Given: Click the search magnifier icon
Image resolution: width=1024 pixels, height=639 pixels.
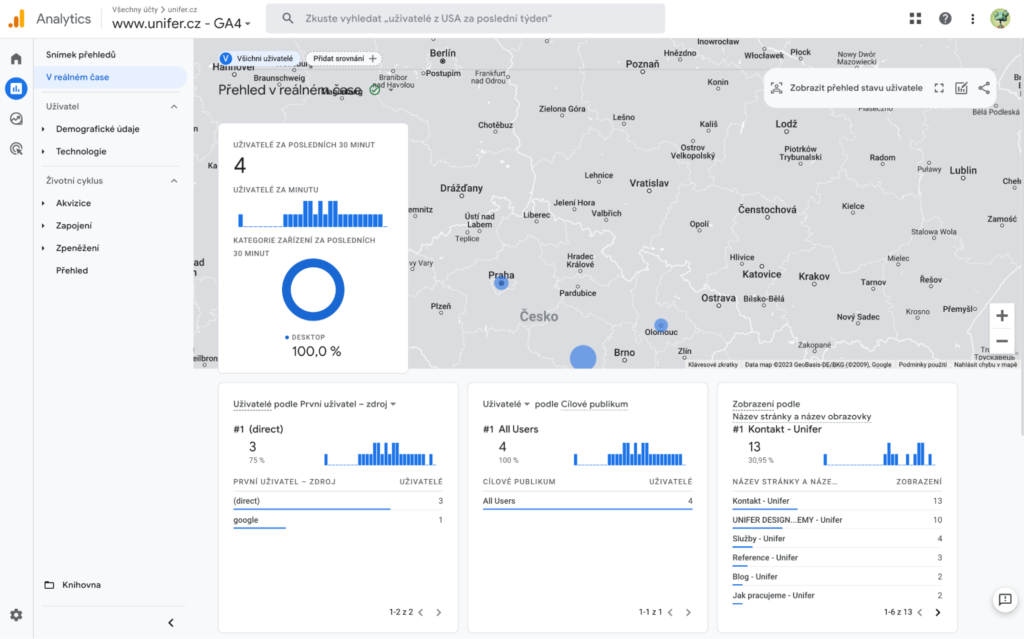Looking at the screenshot, I should coord(287,18).
